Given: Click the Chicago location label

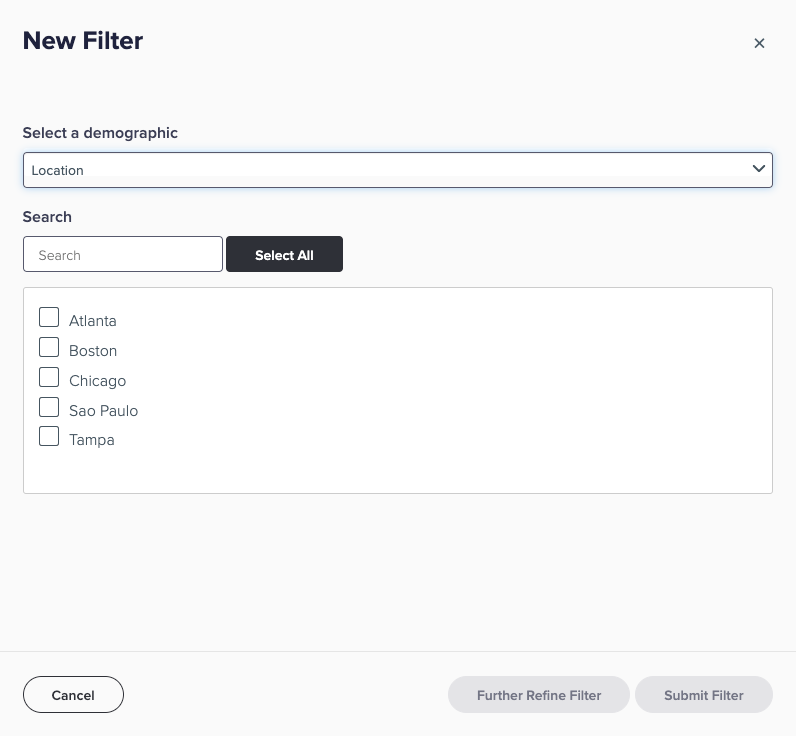Looking at the screenshot, I should tap(97, 381).
